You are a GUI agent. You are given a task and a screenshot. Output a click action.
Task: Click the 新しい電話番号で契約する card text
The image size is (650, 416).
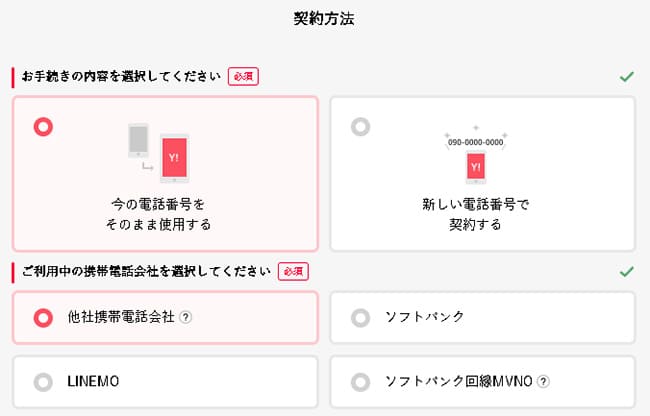click(x=476, y=214)
